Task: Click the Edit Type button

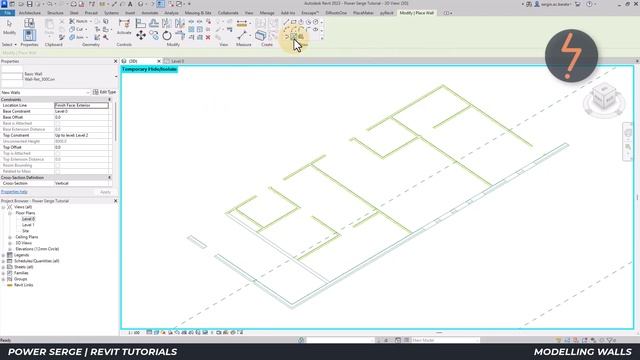Action: pyautogui.click(x=104, y=92)
